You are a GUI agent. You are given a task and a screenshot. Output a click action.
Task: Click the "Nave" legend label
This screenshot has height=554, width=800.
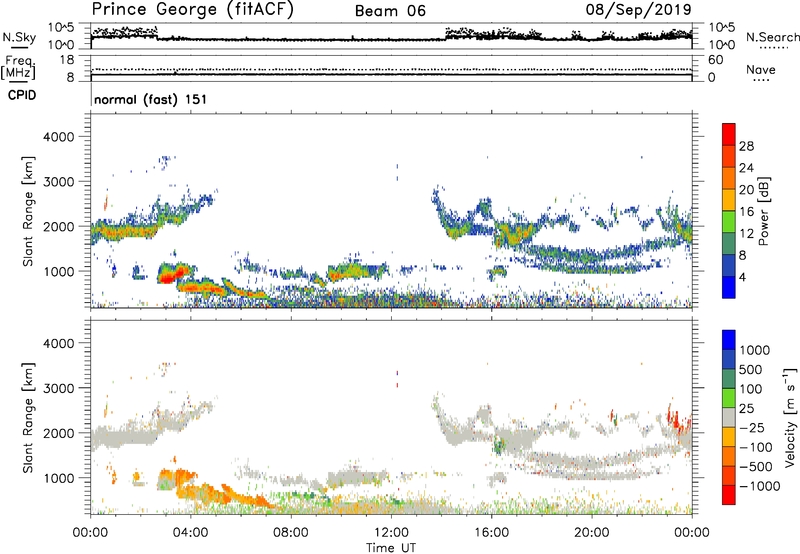click(761, 69)
